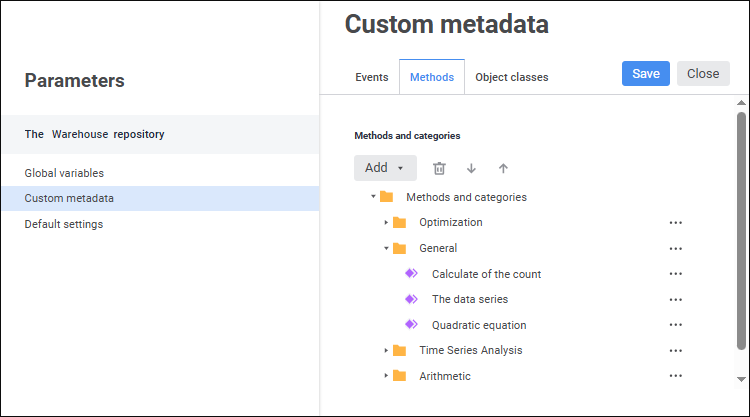Collapse the General folder
This screenshot has width=750, height=417.
(x=386, y=248)
